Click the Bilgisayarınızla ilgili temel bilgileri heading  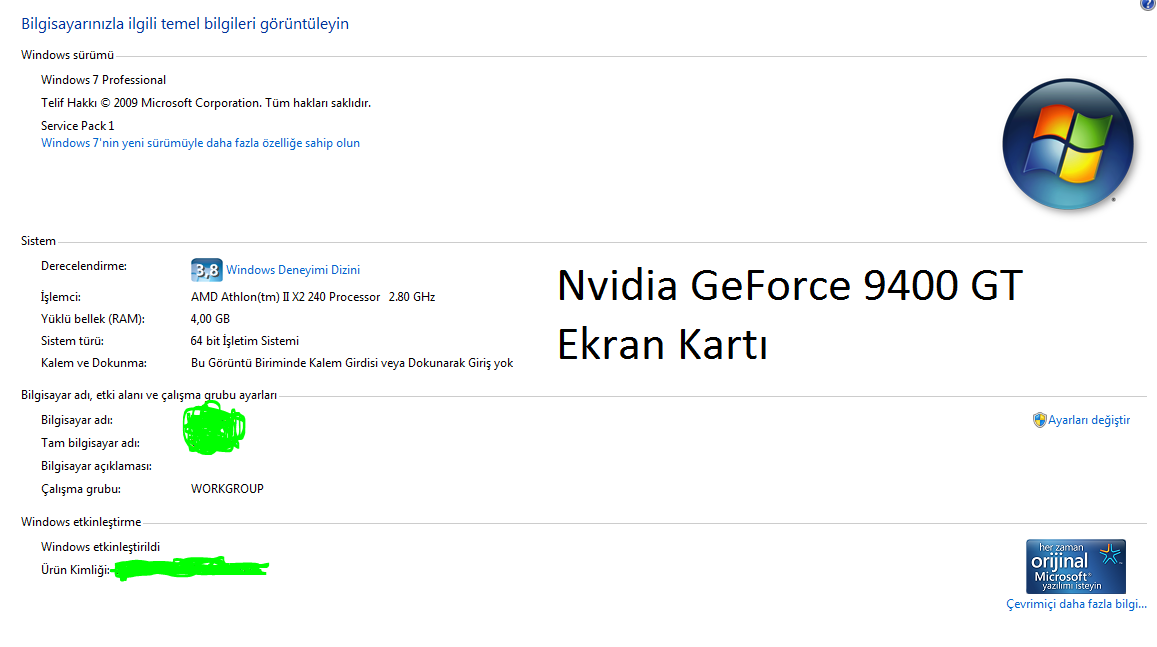tap(185, 23)
